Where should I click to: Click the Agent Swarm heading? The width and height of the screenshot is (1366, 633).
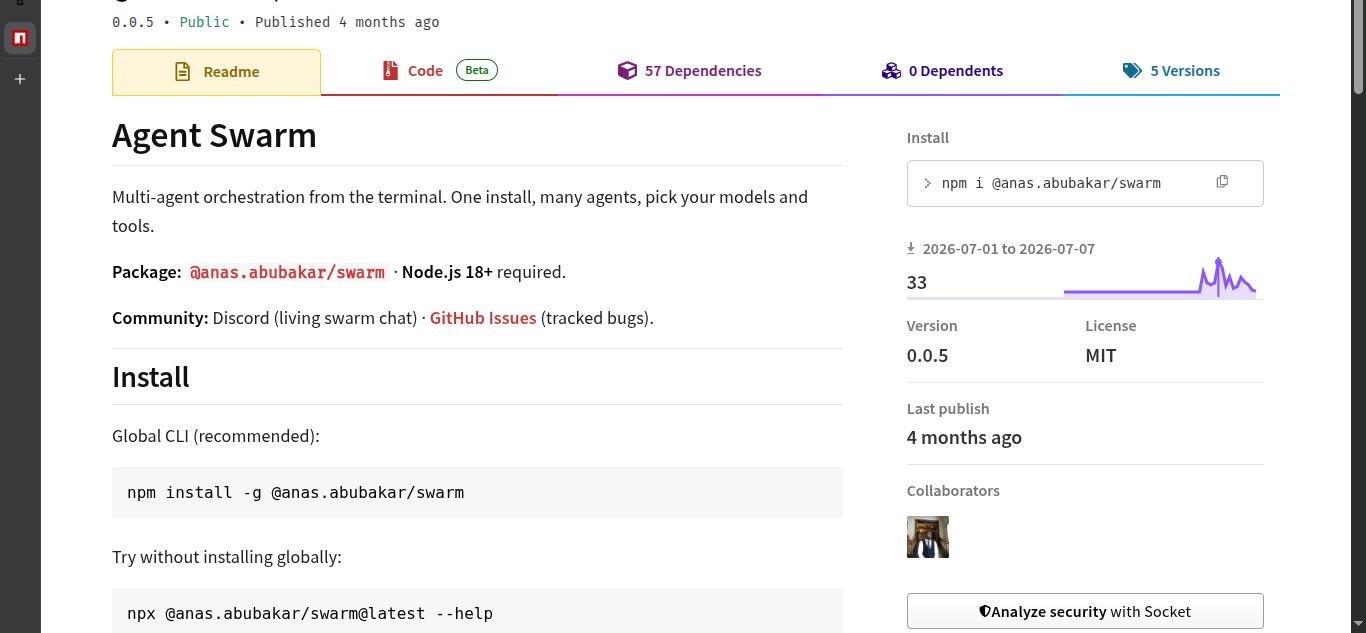coord(214,135)
